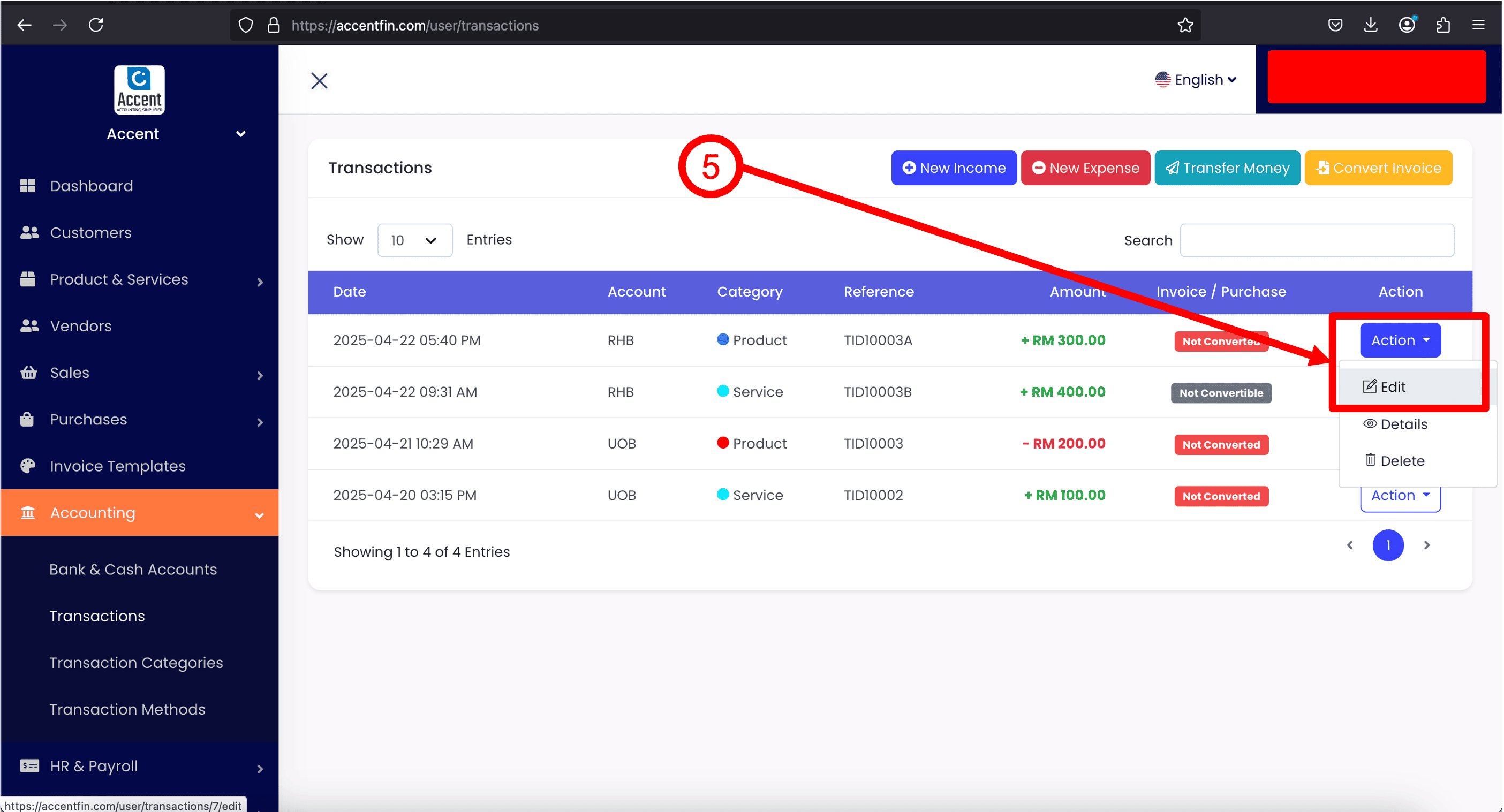Open the Transaction Categories link
1504x812 pixels.
(x=136, y=663)
